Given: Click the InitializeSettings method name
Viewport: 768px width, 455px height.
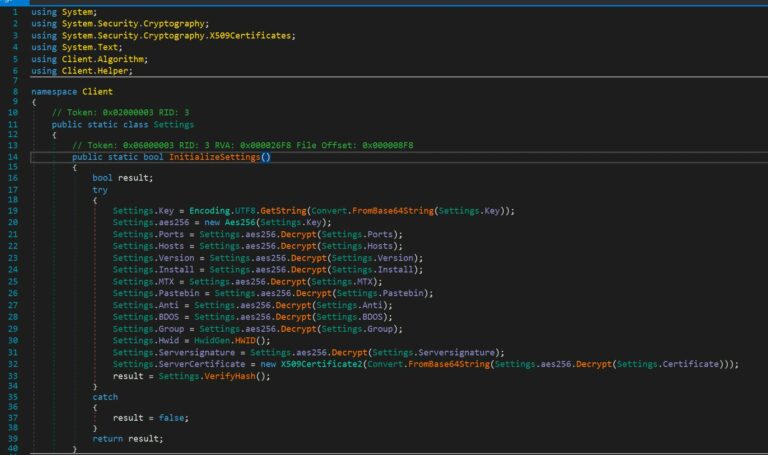Looking at the screenshot, I should 215,157.
